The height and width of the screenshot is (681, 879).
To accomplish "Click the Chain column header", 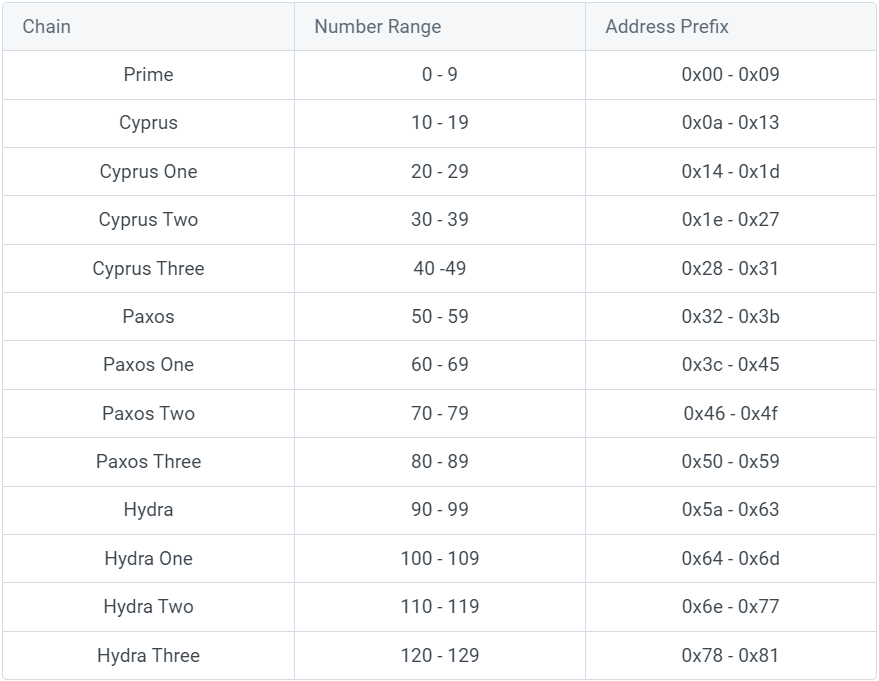I will 47,27.
